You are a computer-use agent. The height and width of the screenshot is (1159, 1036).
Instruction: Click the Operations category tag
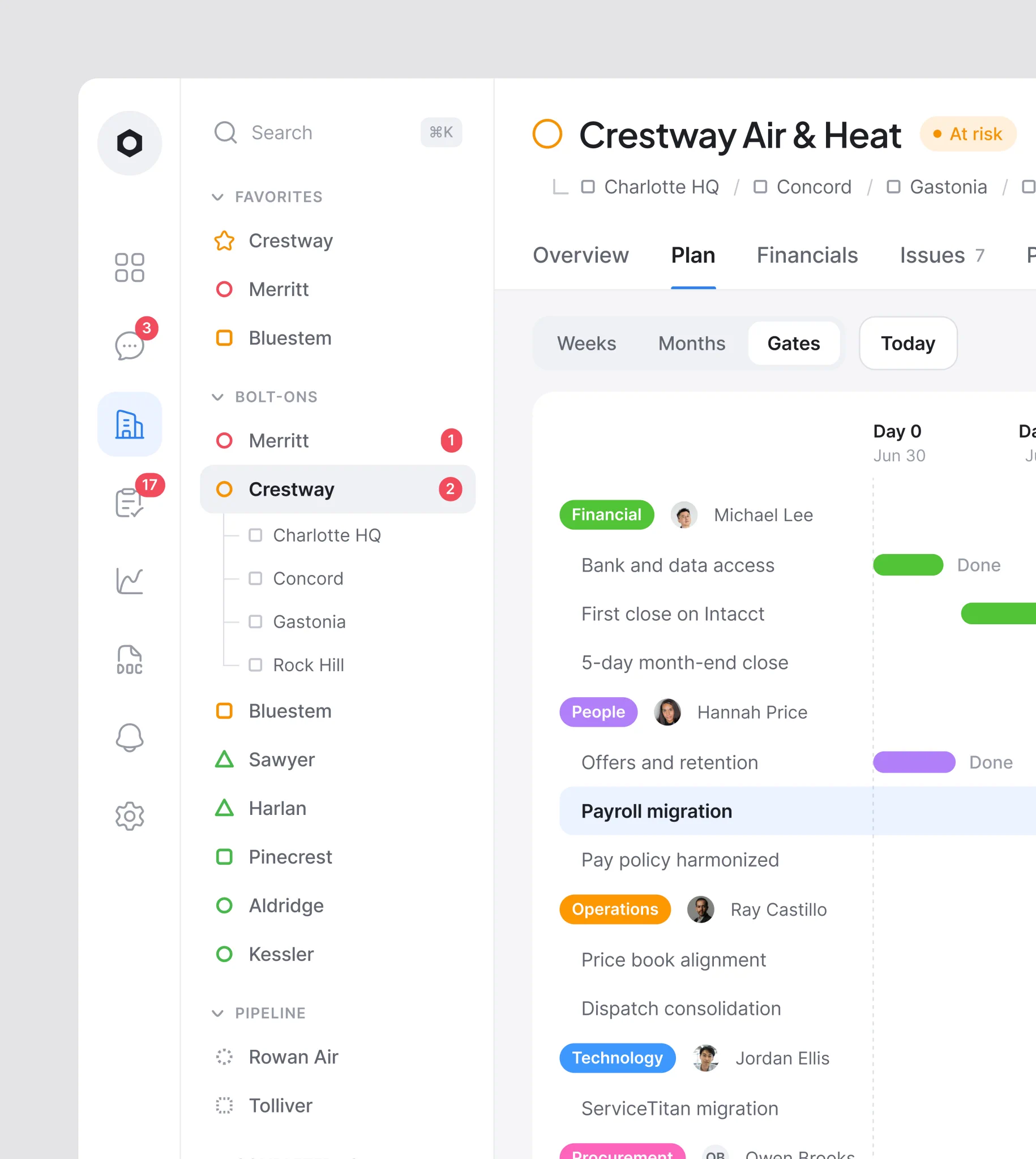pyautogui.click(x=615, y=909)
